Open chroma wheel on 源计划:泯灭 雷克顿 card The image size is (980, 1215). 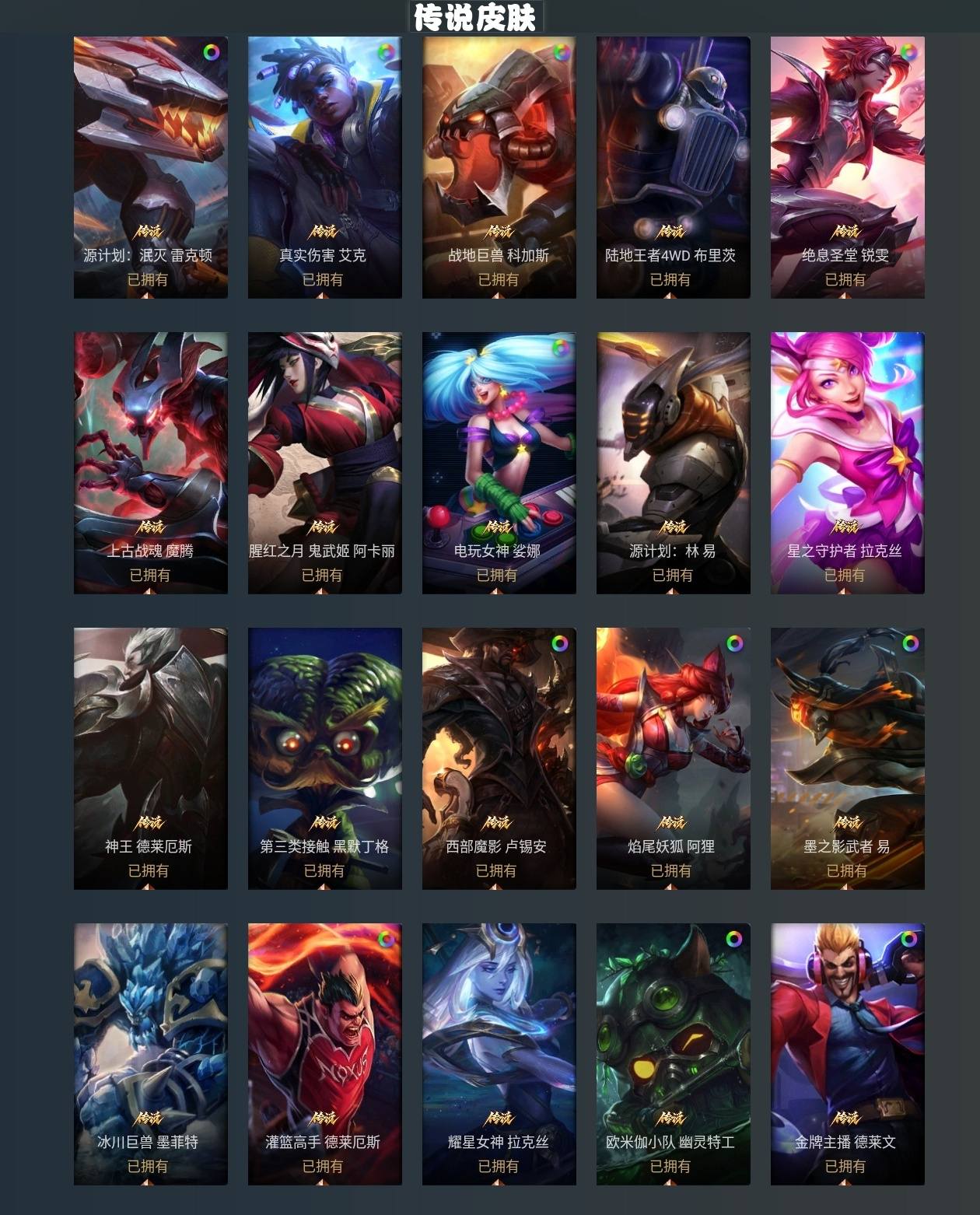click(212, 52)
